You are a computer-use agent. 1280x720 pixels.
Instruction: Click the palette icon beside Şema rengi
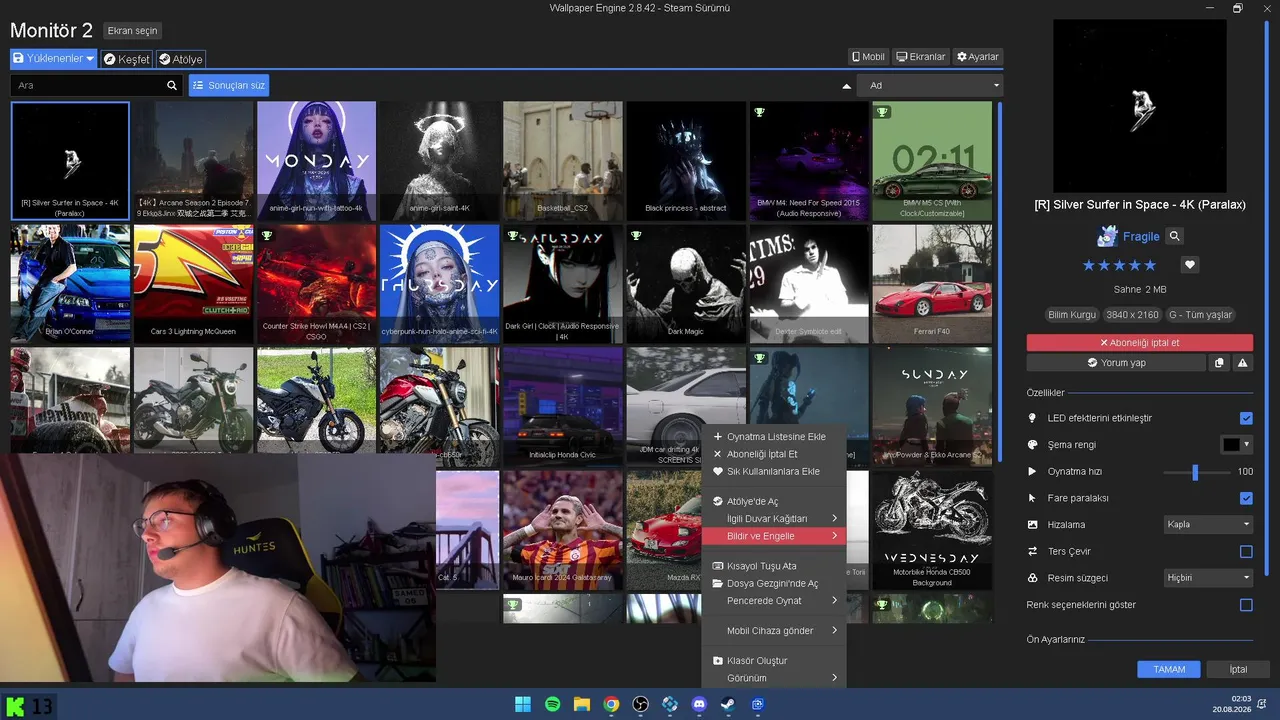(1033, 444)
